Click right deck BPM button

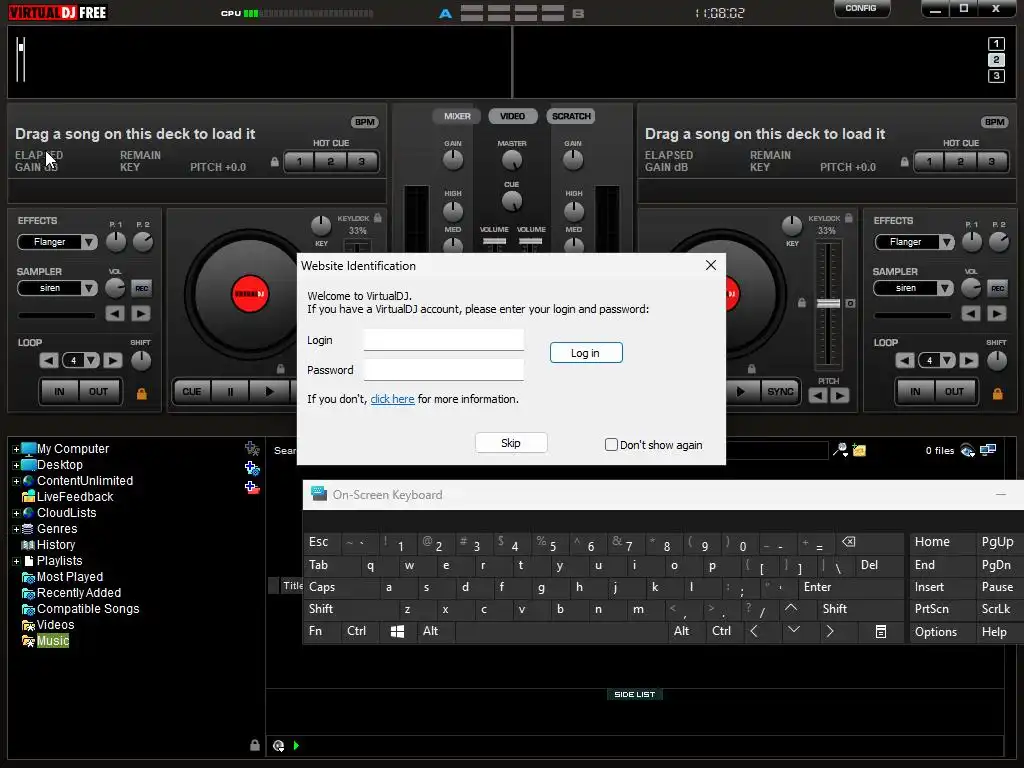click(x=994, y=122)
